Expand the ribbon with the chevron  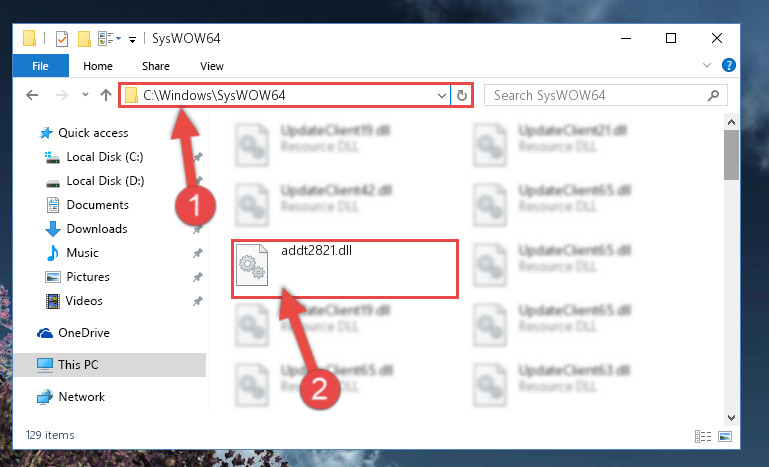707,65
